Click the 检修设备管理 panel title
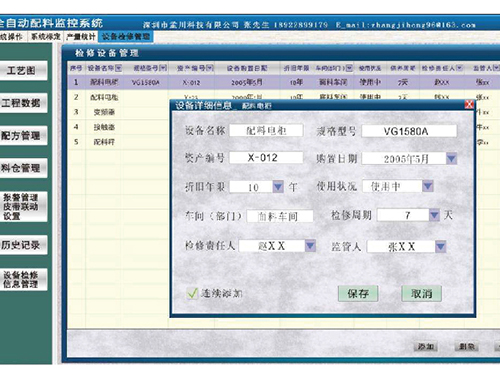Screen dimensions: 500x375 point(107,53)
